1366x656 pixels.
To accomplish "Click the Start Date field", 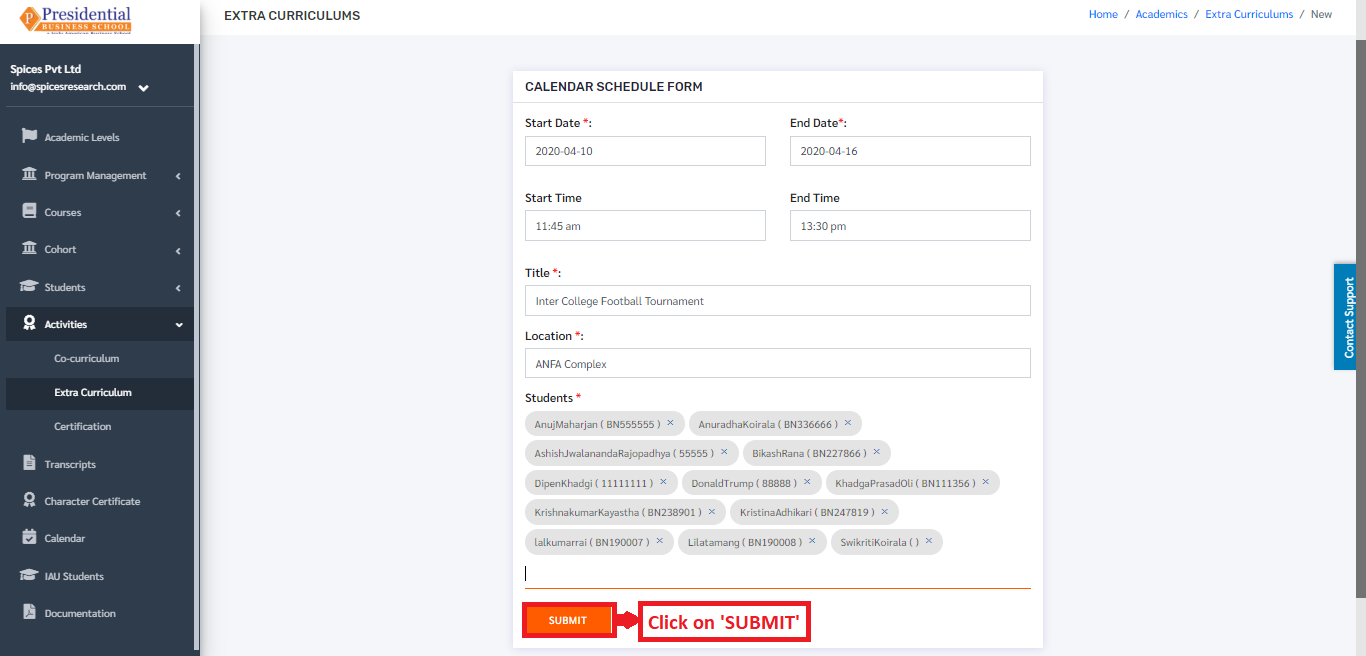I will [645, 151].
